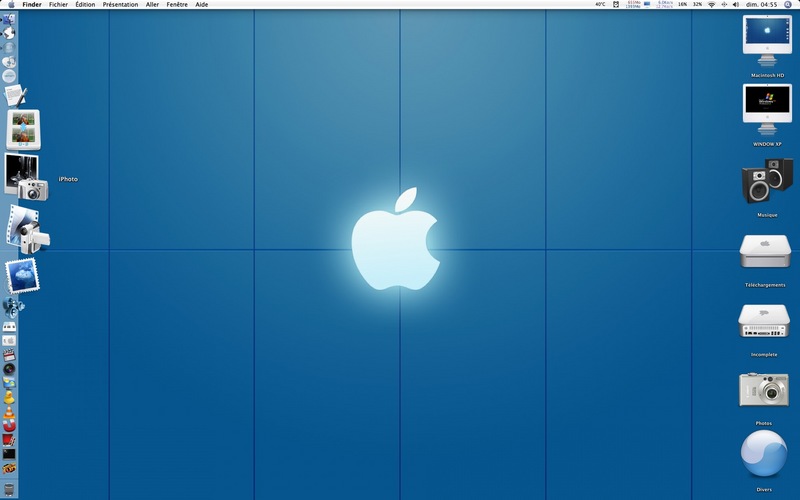Screen dimensions: 800x500
Task: Click the 16% status indicator
Action: (682, 4)
